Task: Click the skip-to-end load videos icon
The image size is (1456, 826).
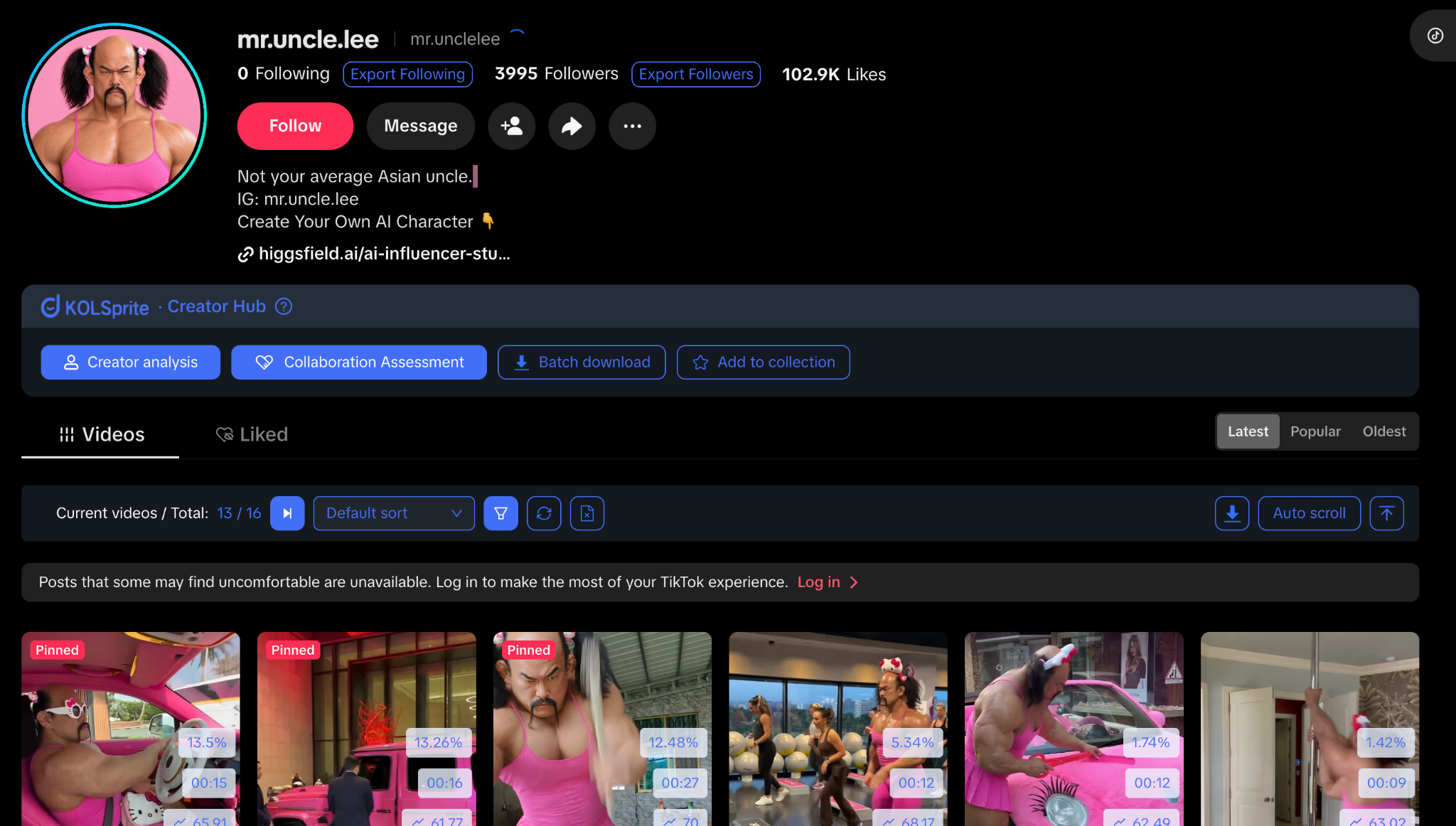Action: coord(287,513)
